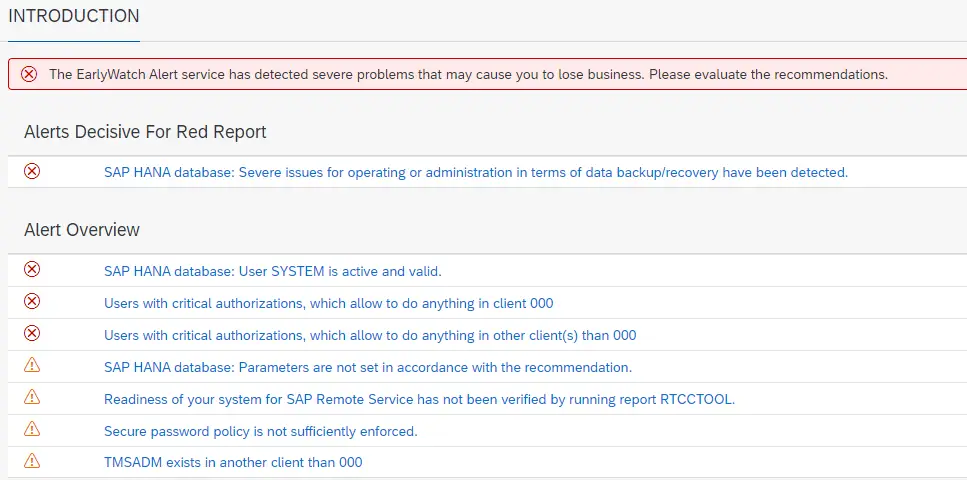Click warning triangle beside TMSADM alert
This screenshot has height=480, width=967.
point(32,461)
